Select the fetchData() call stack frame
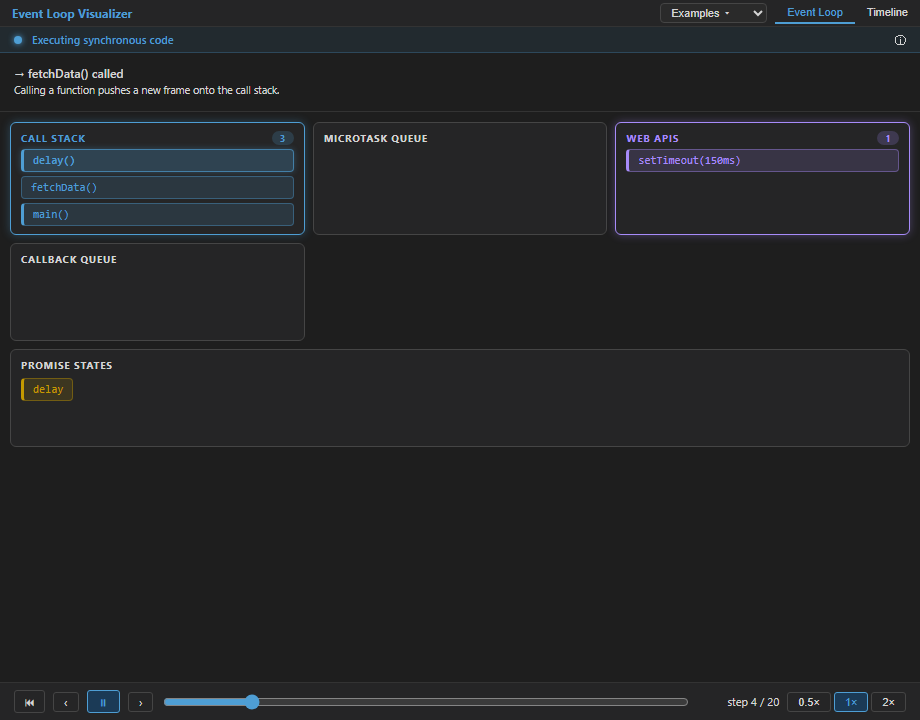Viewport: 920px width, 720px height. (x=157, y=187)
